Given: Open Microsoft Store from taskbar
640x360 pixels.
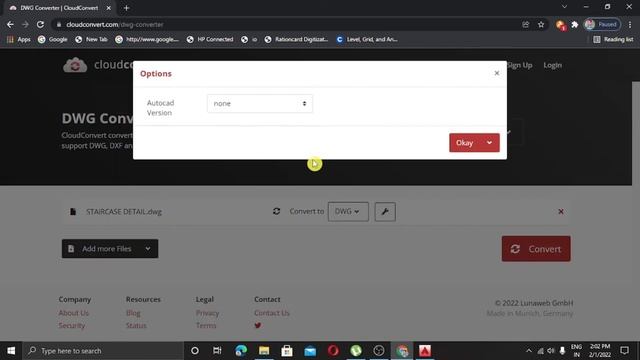Looking at the screenshot, I should (287, 351).
